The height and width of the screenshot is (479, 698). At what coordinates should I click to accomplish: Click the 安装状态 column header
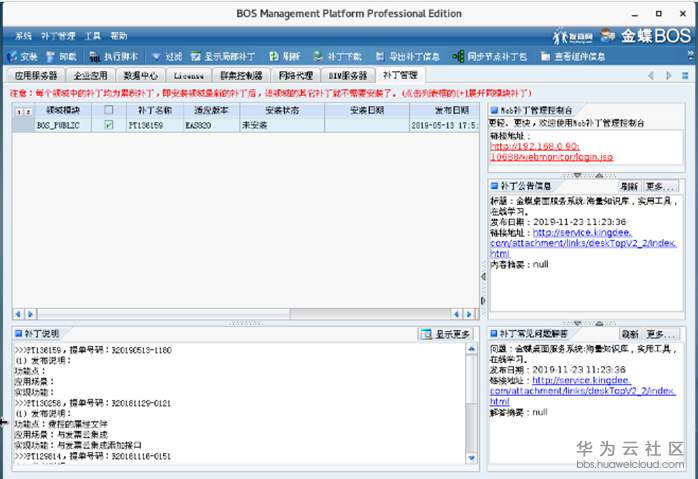282,110
